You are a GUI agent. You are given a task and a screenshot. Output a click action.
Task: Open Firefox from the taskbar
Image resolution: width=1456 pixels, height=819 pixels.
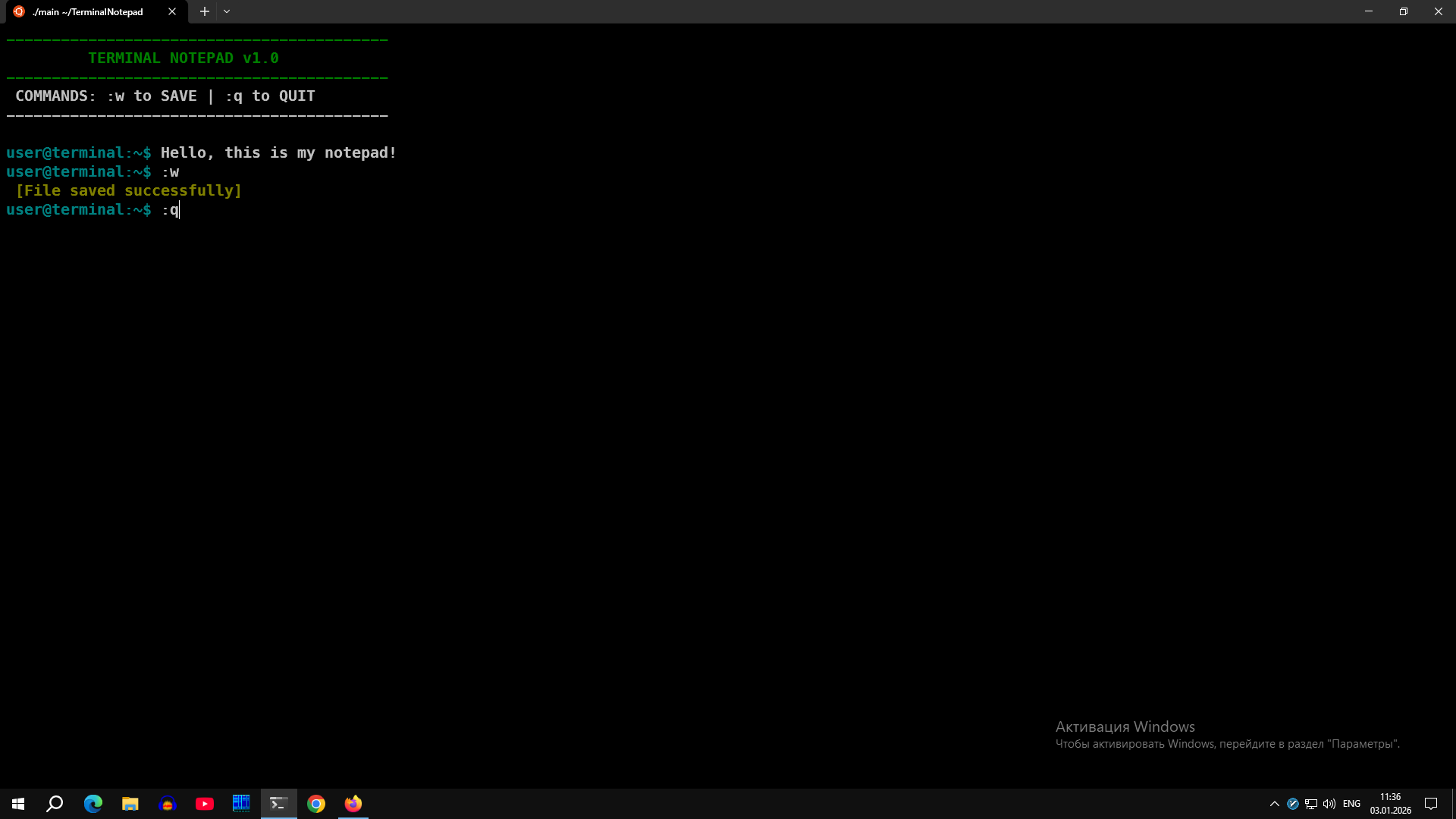[353, 803]
